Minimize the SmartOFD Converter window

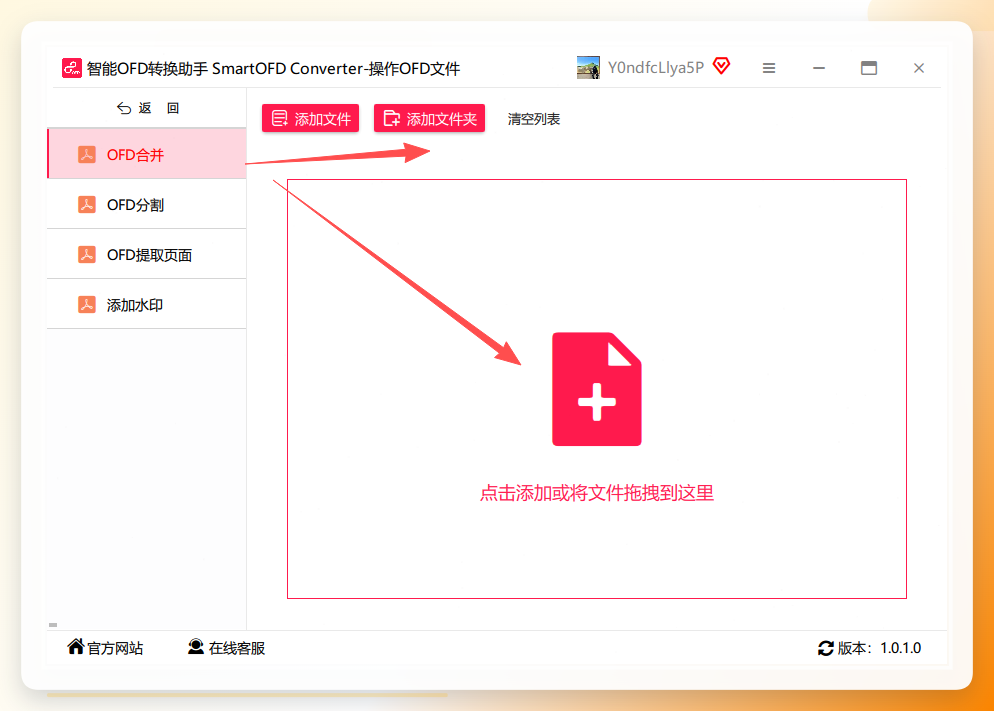(x=819, y=68)
